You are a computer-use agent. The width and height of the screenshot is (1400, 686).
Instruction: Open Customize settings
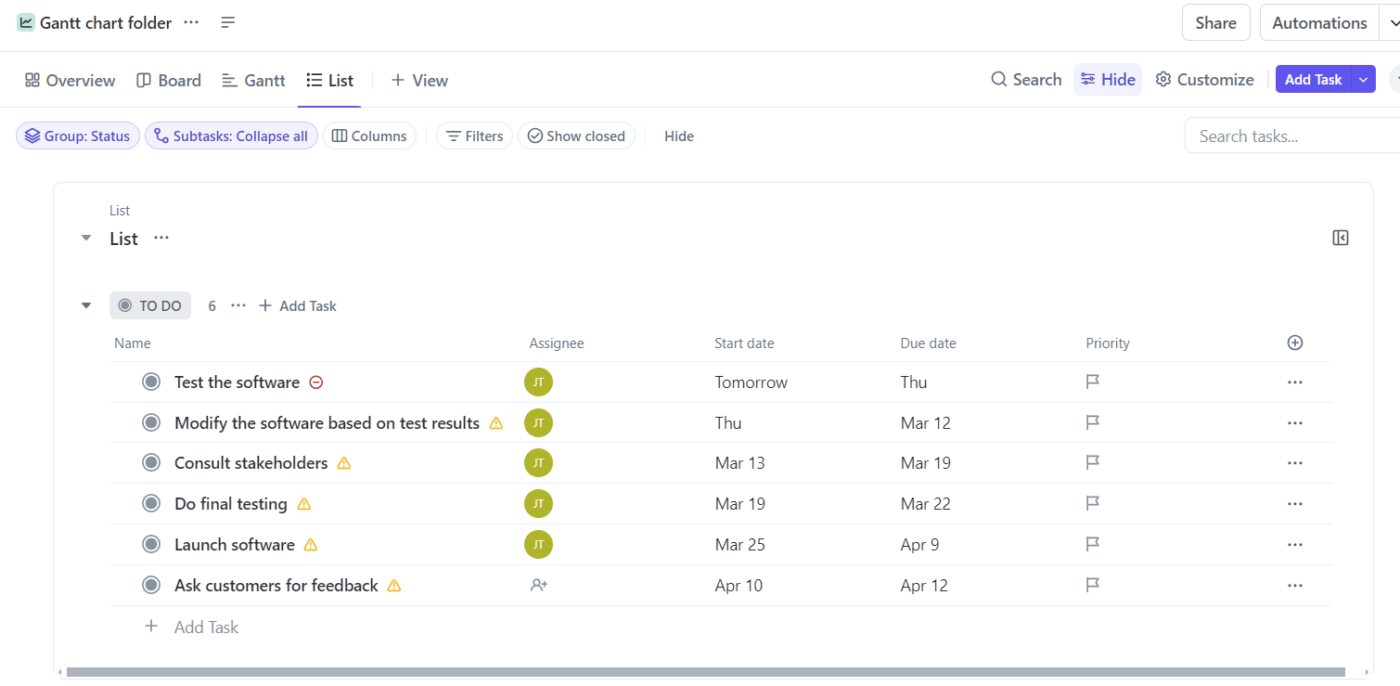coord(1204,80)
